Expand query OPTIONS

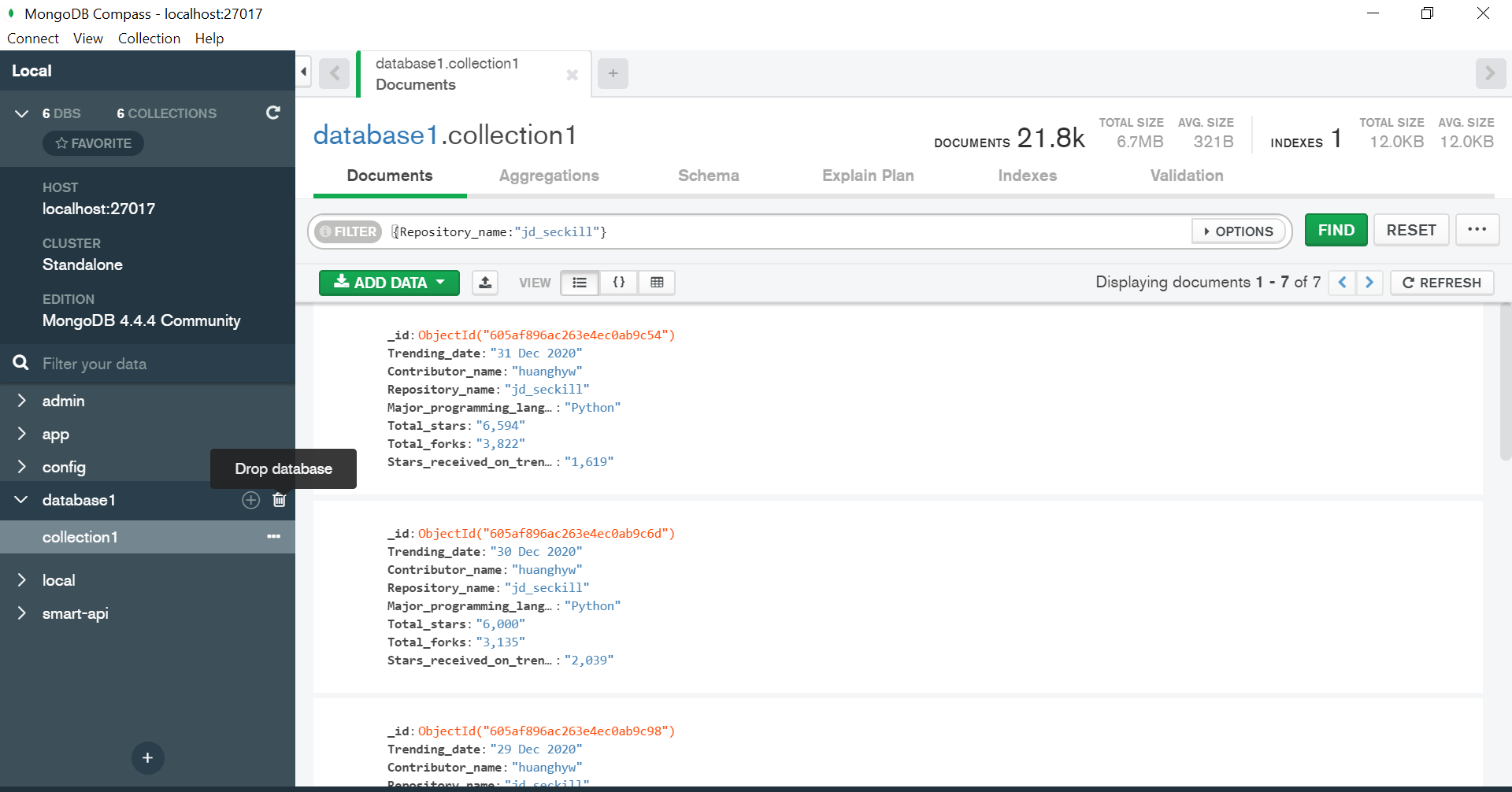click(x=1239, y=231)
